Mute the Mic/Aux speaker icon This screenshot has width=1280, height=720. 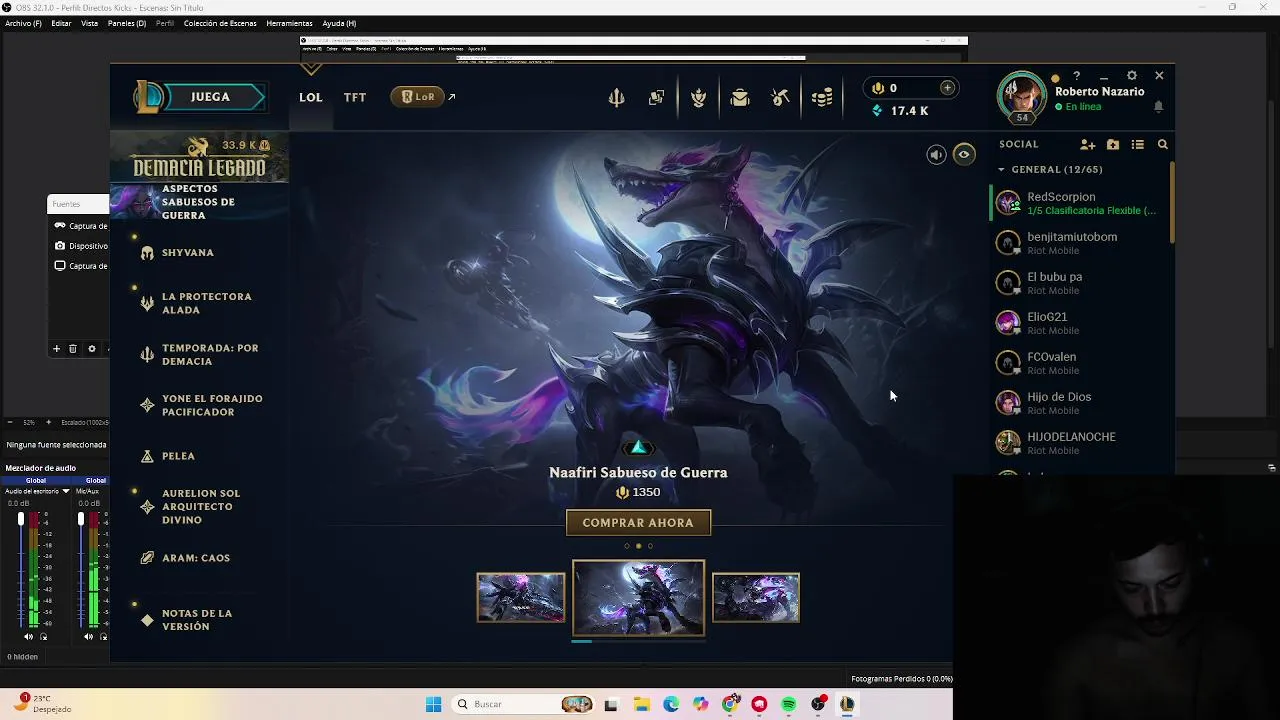click(88, 637)
